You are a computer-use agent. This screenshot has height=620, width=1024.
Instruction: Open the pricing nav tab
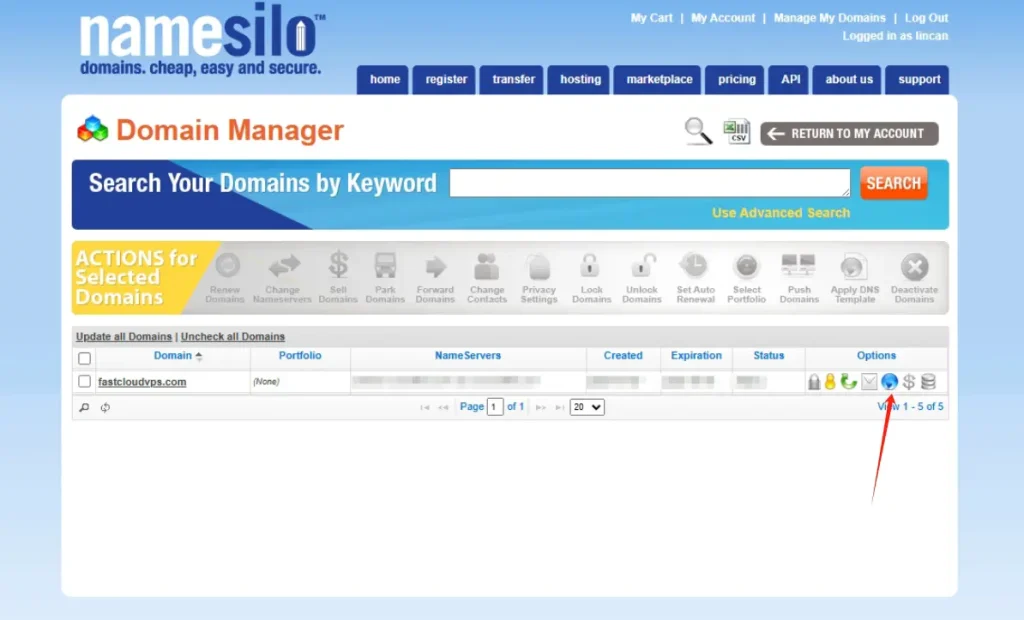click(736, 80)
